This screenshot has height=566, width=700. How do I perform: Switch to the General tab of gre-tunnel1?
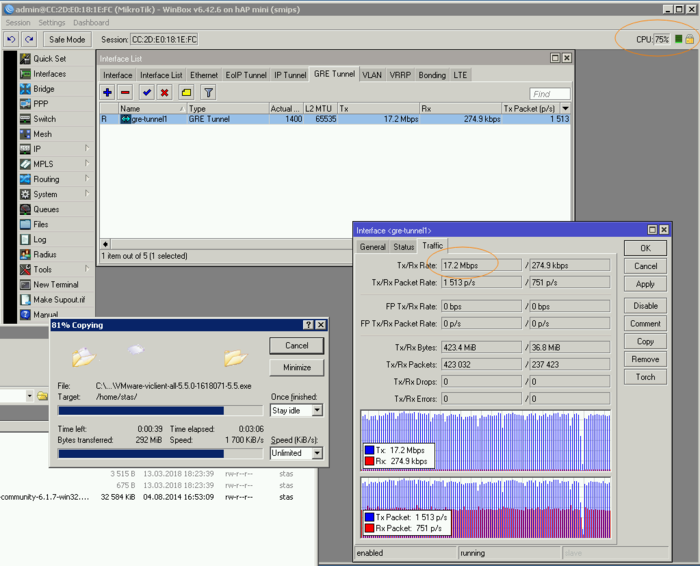point(372,247)
